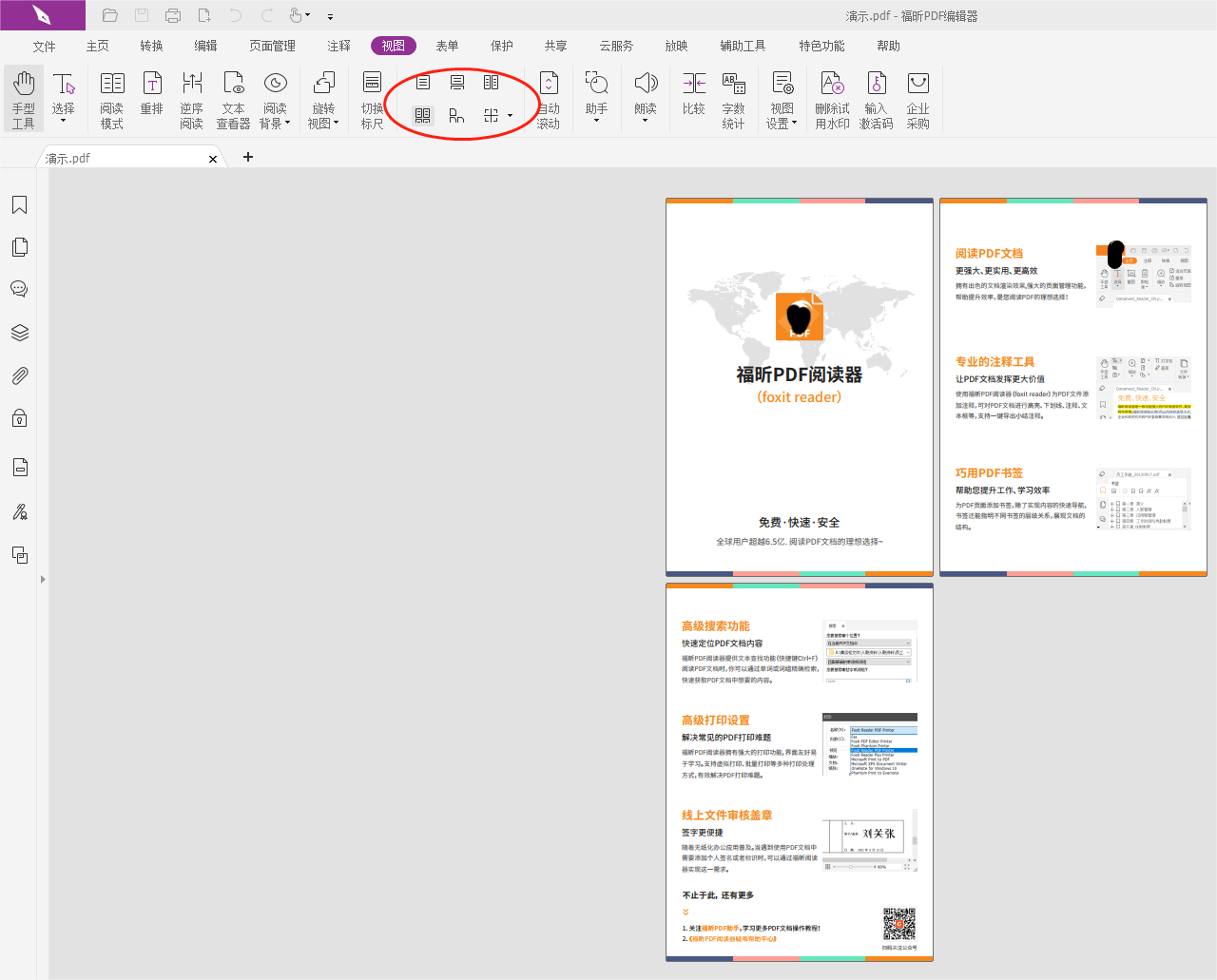Open the Bookmarks panel in left sidebar
Screen dimensions: 1217x980
pyautogui.click(x=19, y=205)
